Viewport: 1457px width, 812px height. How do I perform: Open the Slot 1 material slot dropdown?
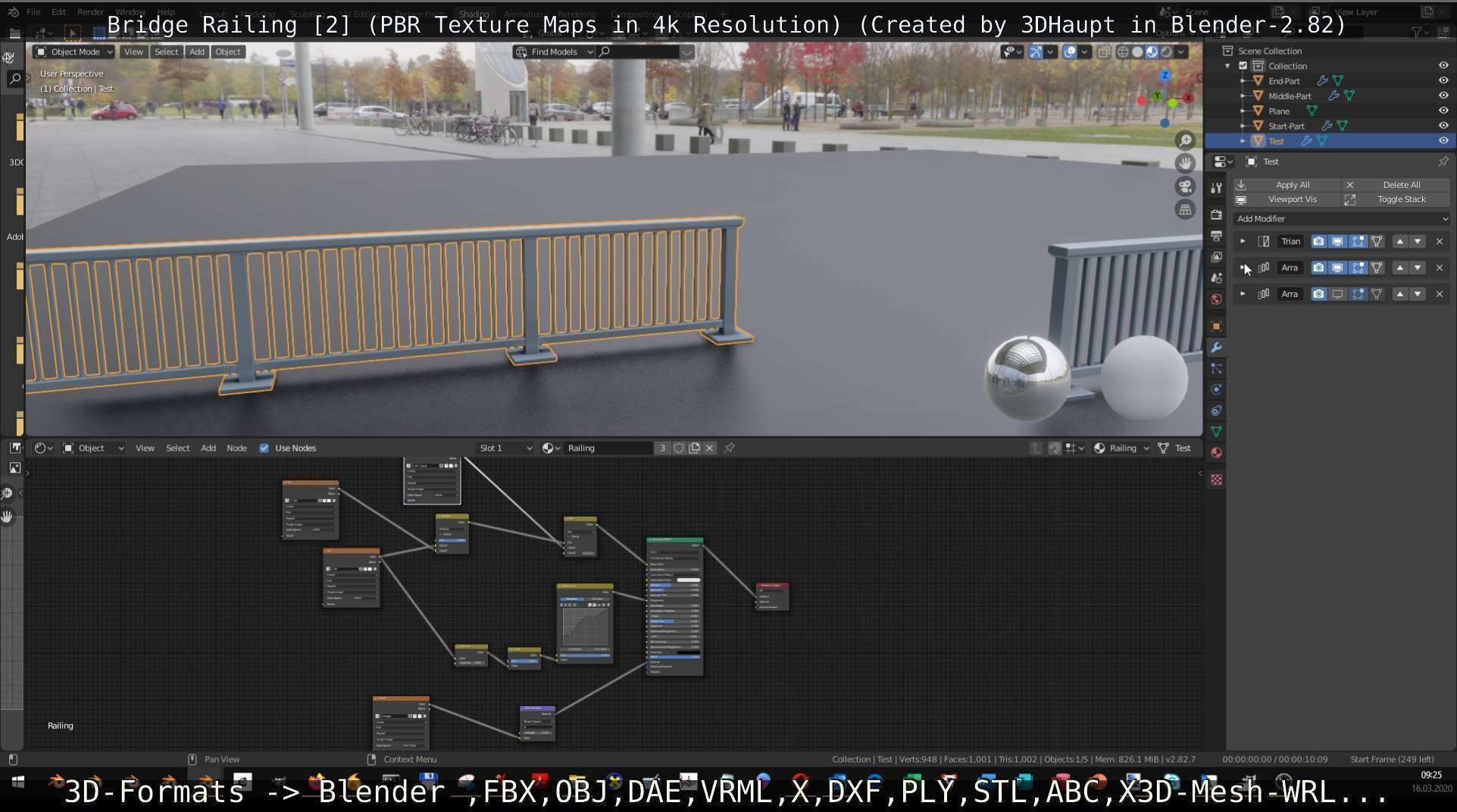coord(505,448)
